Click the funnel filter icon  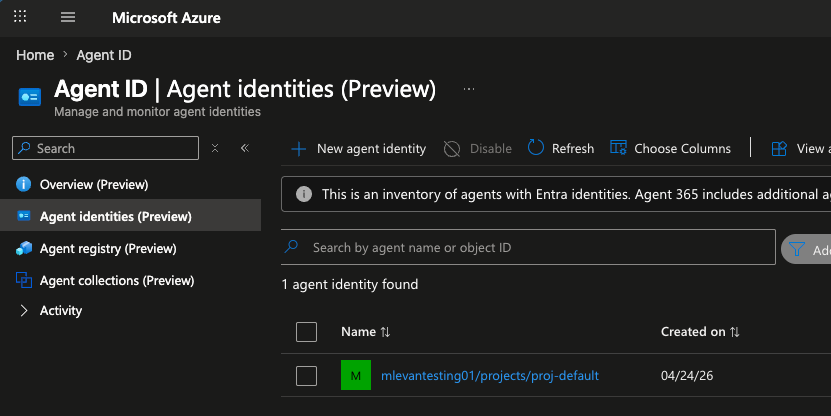coord(797,249)
